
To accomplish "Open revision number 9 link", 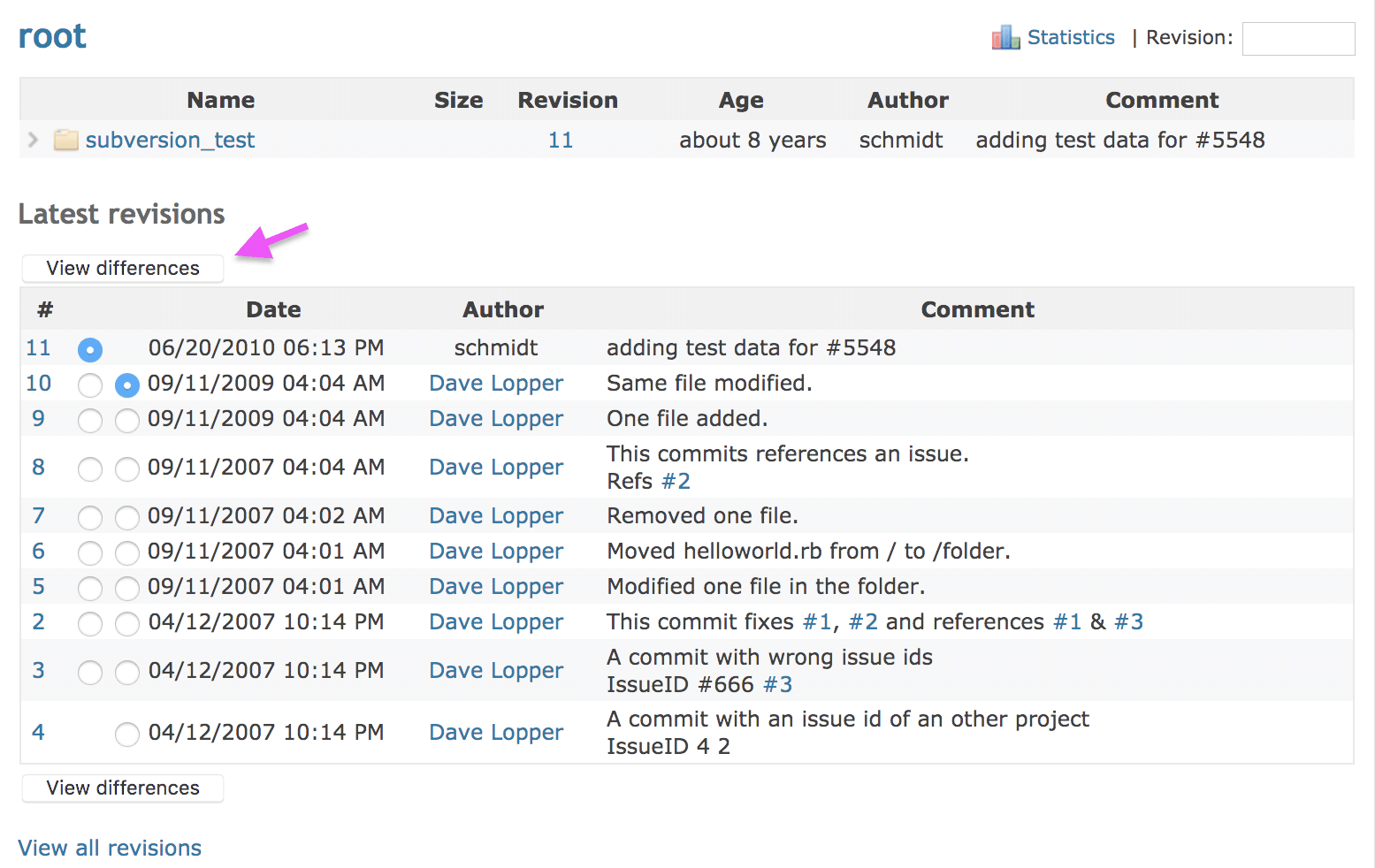I will pyautogui.click(x=38, y=418).
